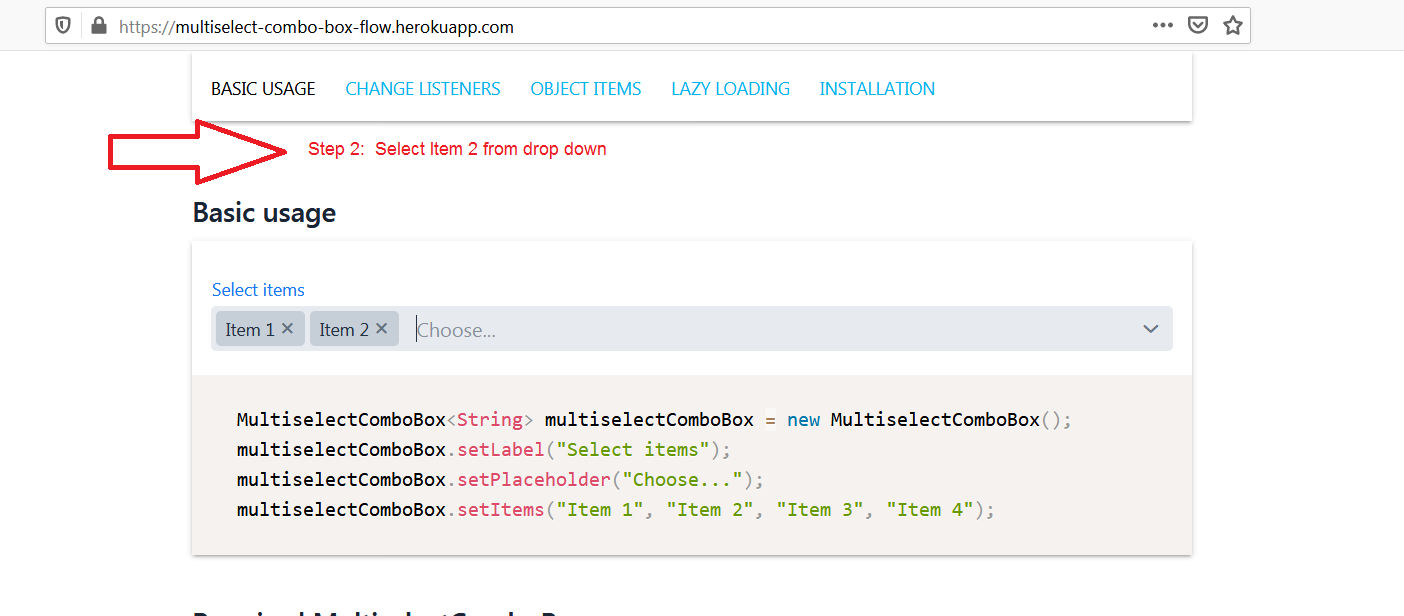
Task: Click the padlock site security icon
Action: pyautogui.click(x=98, y=26)
